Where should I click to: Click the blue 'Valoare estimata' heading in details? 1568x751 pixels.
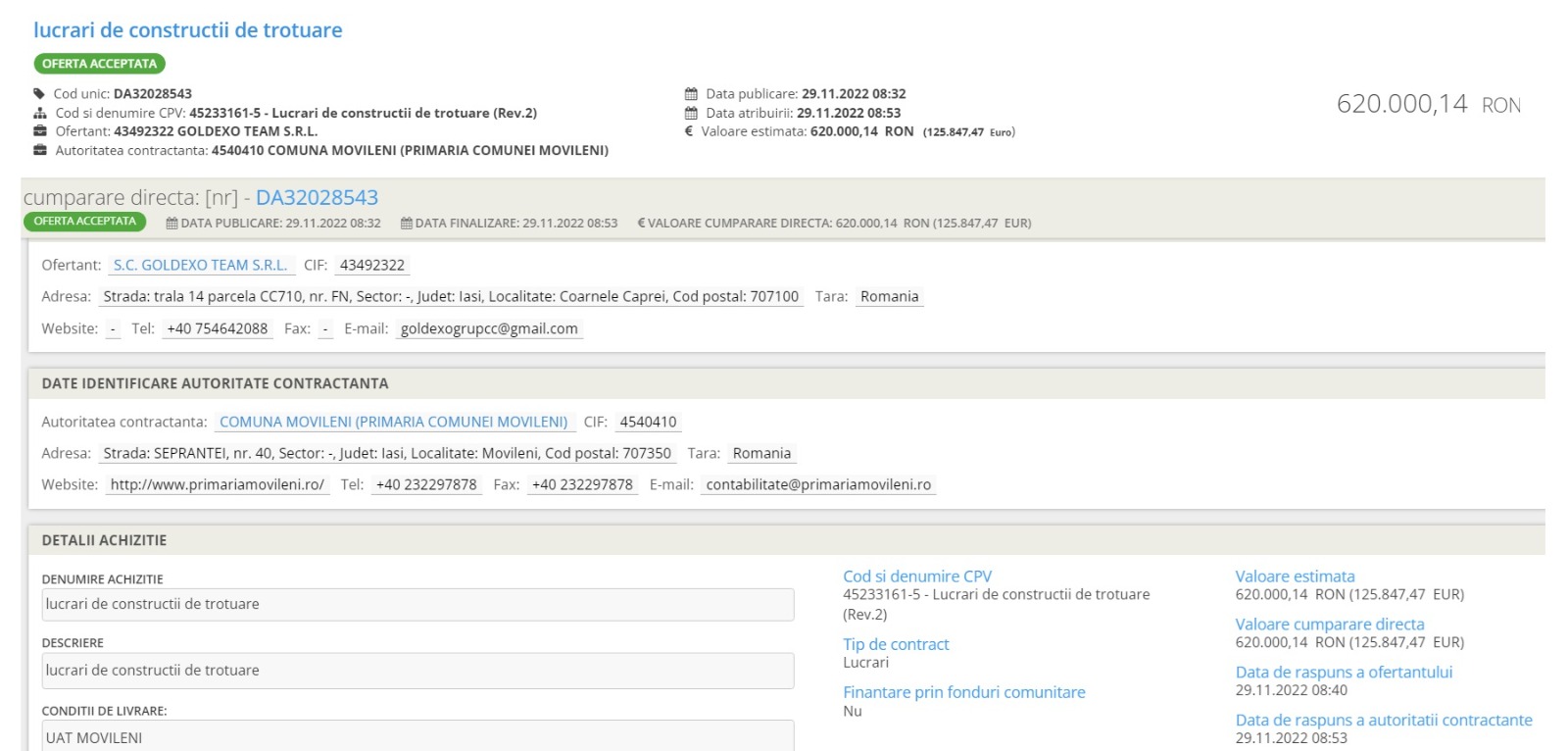pos(1295,576)
